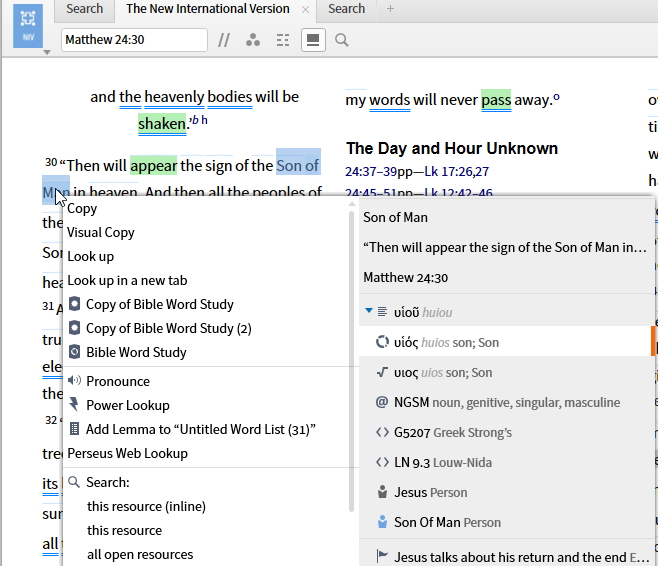Image resolution: width=658 pixels, height=566 pixels.
Task: Switch to the first Search tab
Action: tap(84, 9)
